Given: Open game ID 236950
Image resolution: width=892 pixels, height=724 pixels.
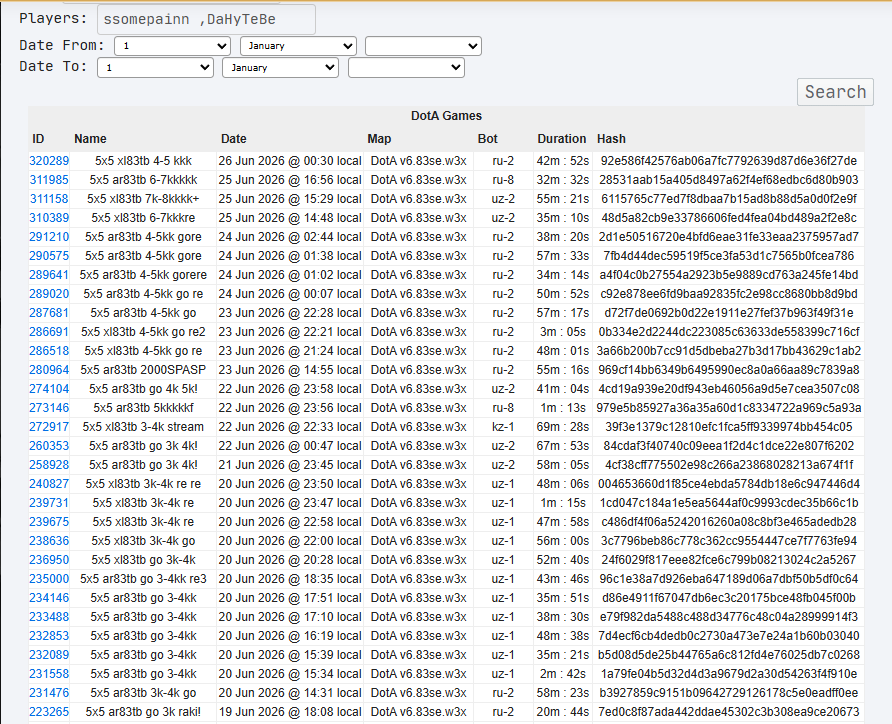Looking at the screenshot, I should 49,560.
